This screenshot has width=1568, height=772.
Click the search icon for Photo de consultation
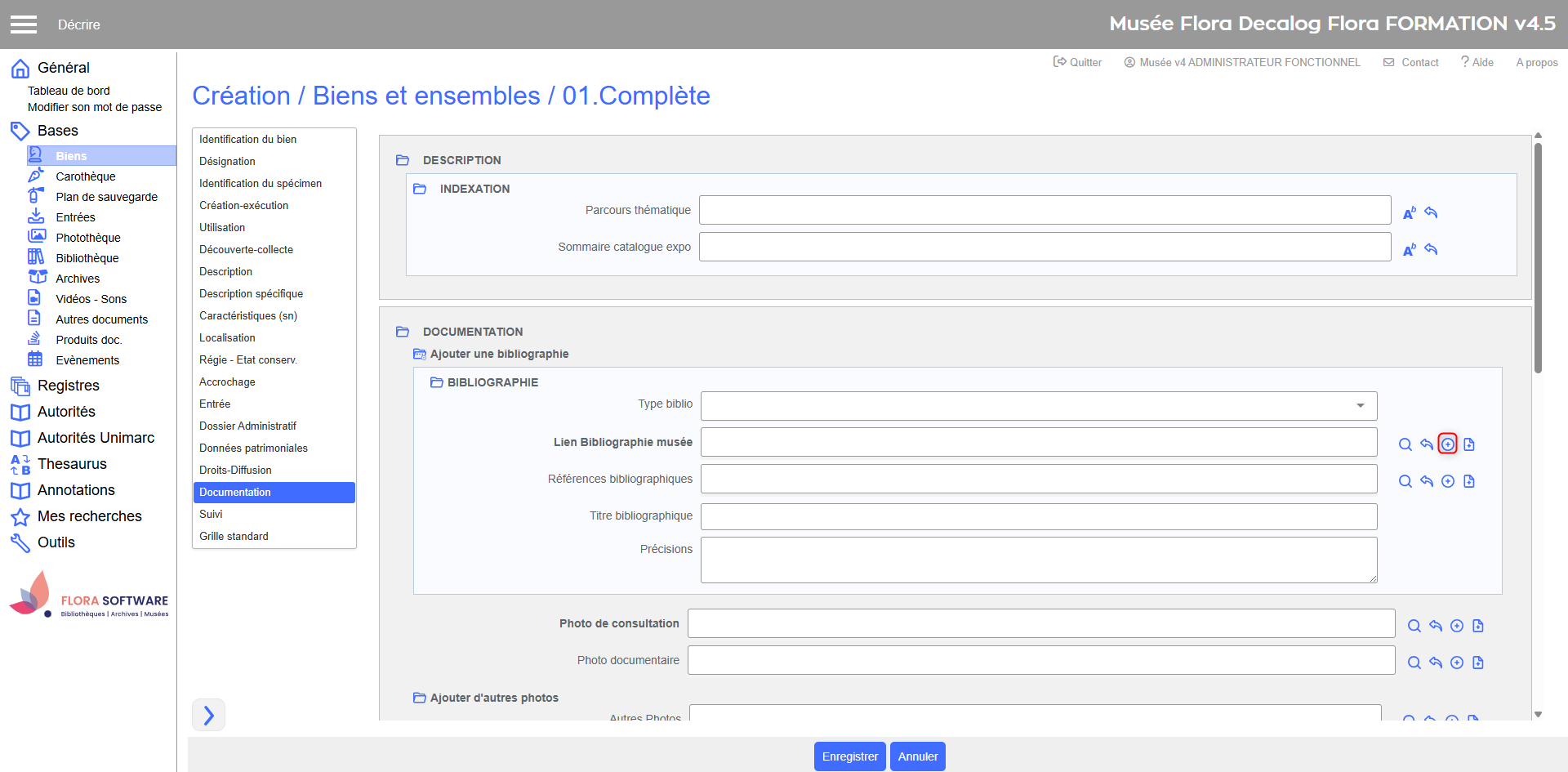pyautogui.click(x=1414, y=626)
